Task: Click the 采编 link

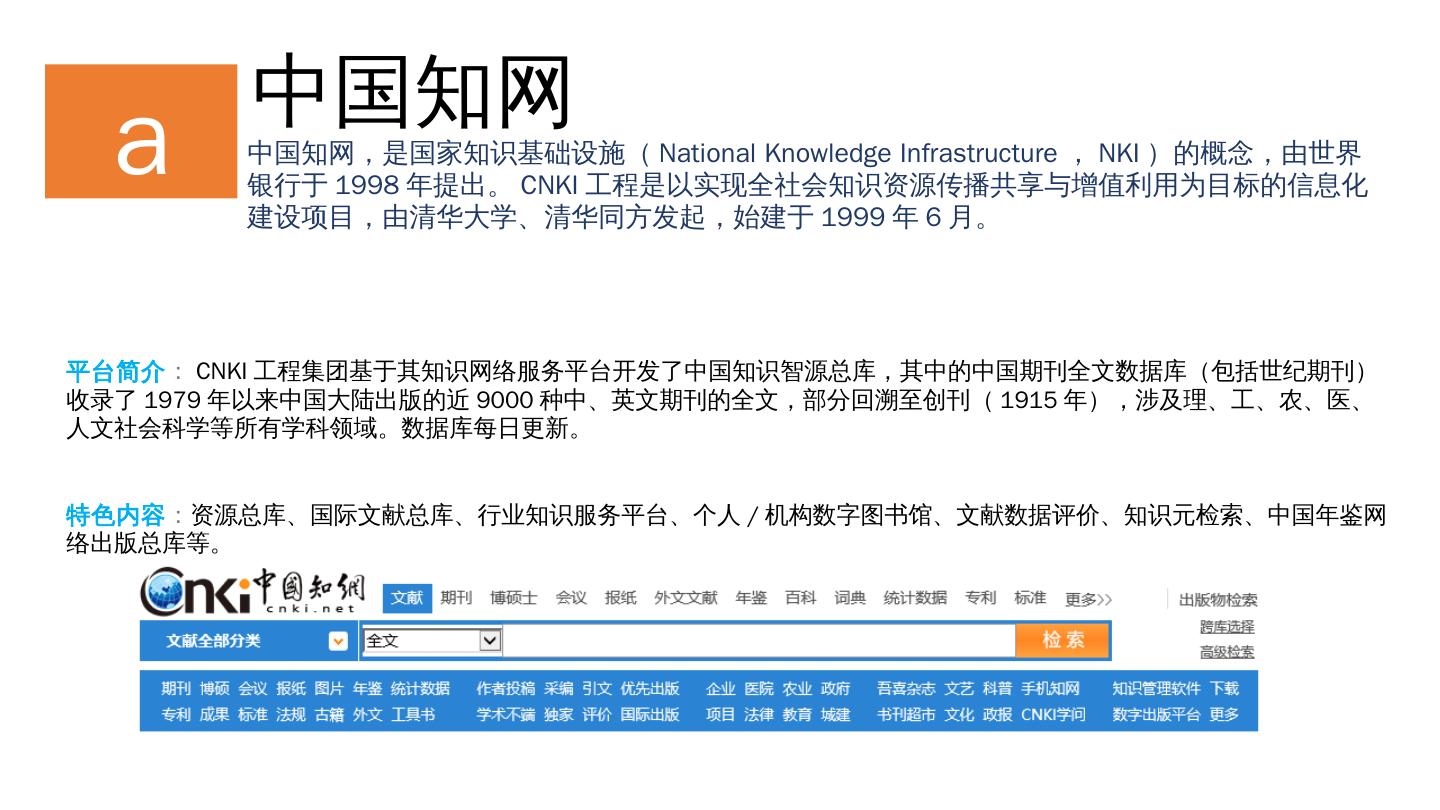Action: (x=559, y=688)
